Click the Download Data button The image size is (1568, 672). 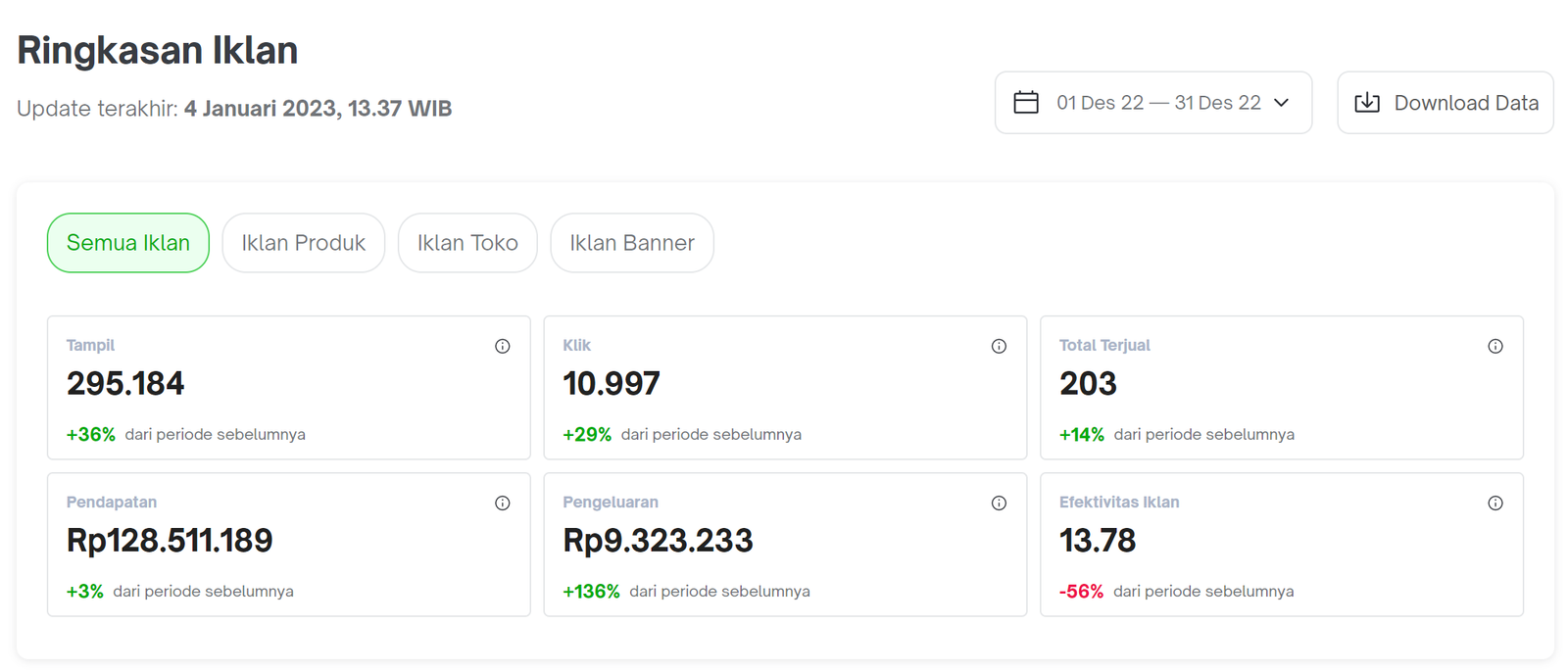[x=1445, y=103]
